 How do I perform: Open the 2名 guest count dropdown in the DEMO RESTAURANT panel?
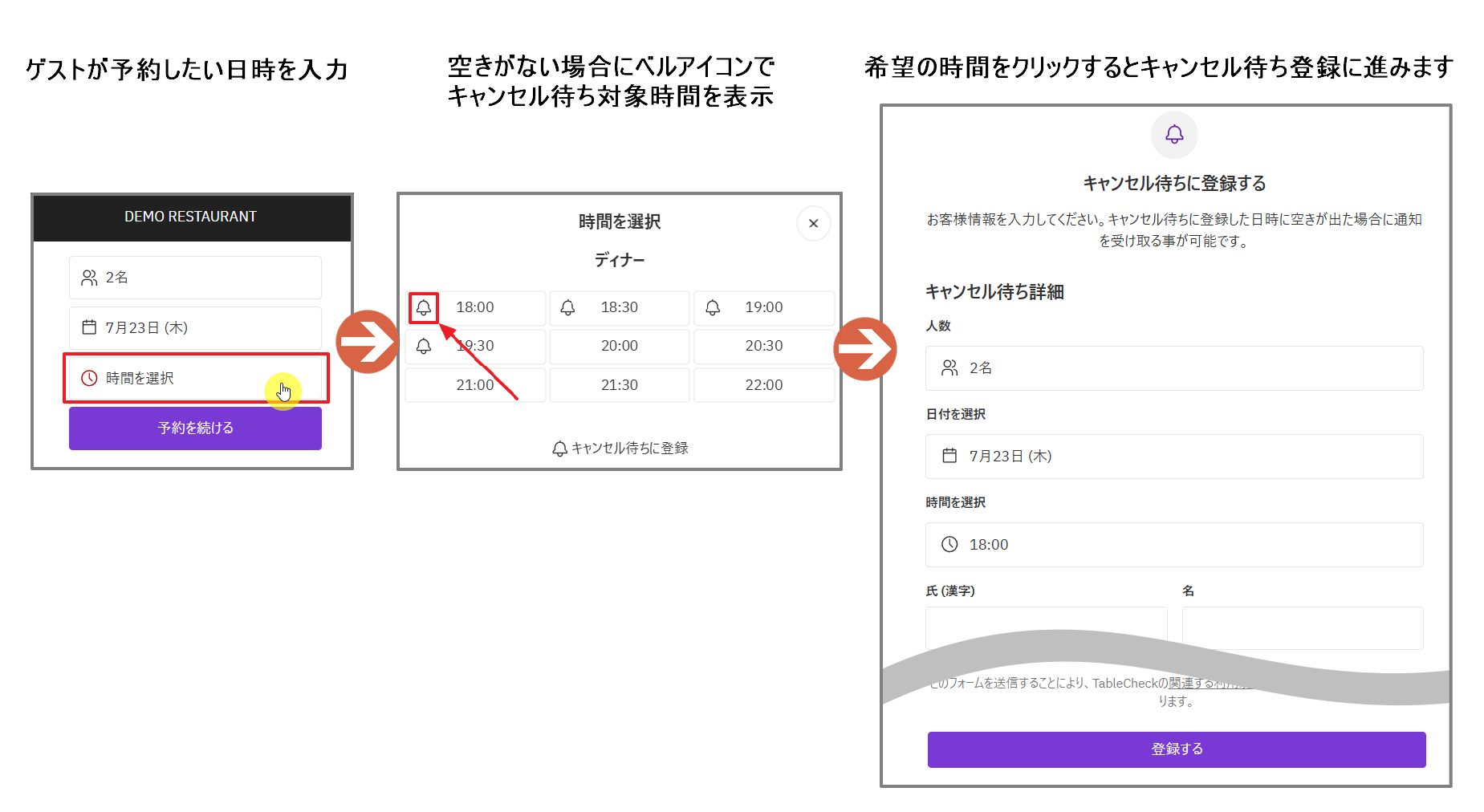pos(195,278)
